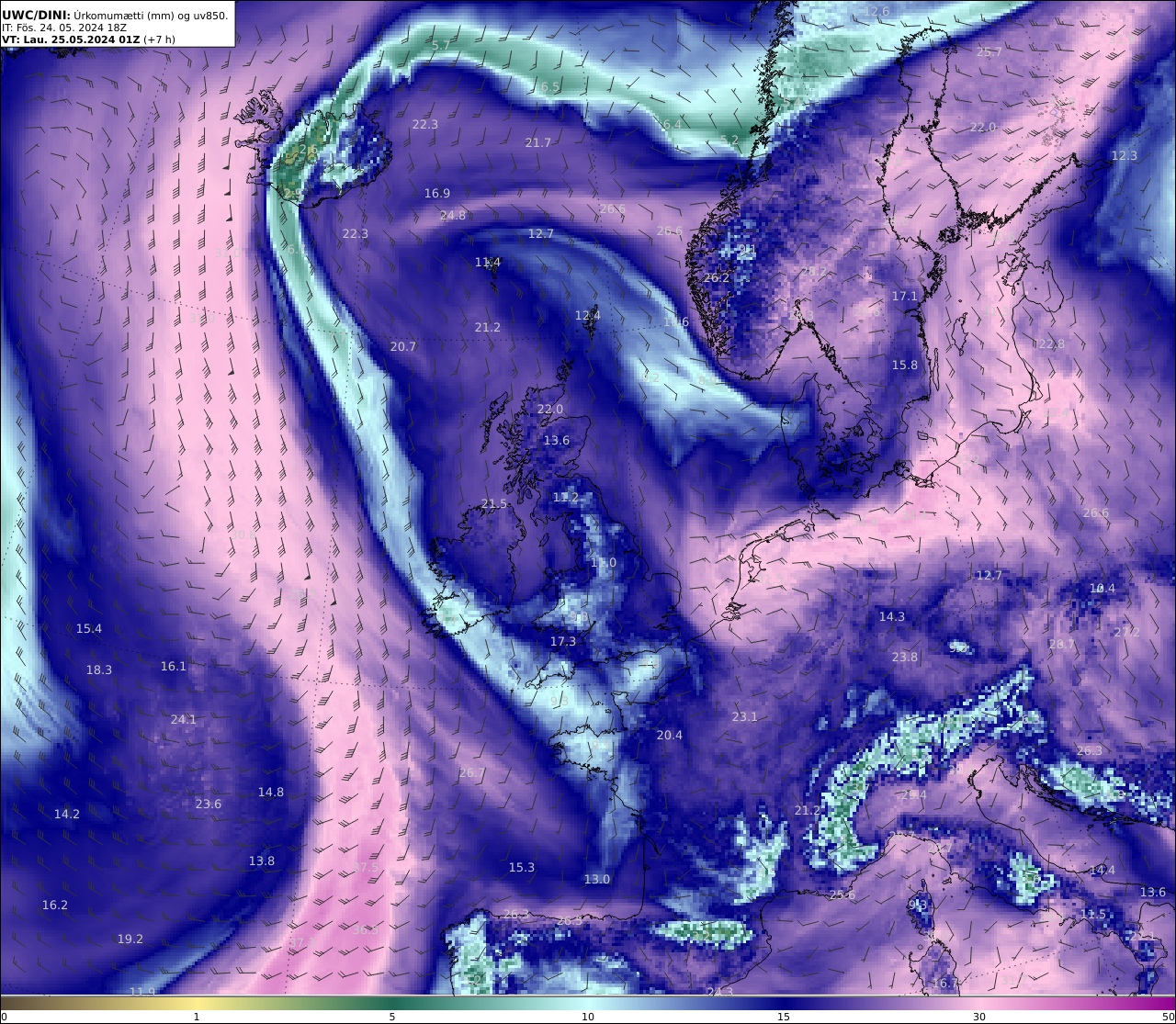Click the 15.4 map value
1176x1024 pixels.
(89, 628)
